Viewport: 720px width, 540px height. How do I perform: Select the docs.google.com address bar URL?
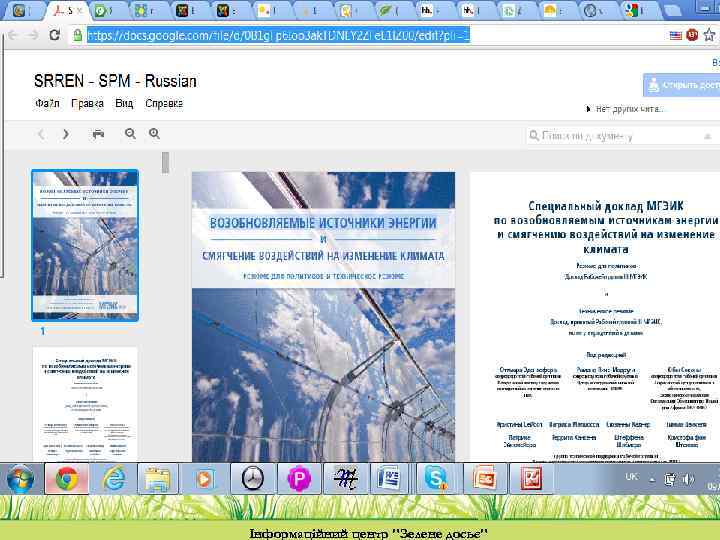279,35
